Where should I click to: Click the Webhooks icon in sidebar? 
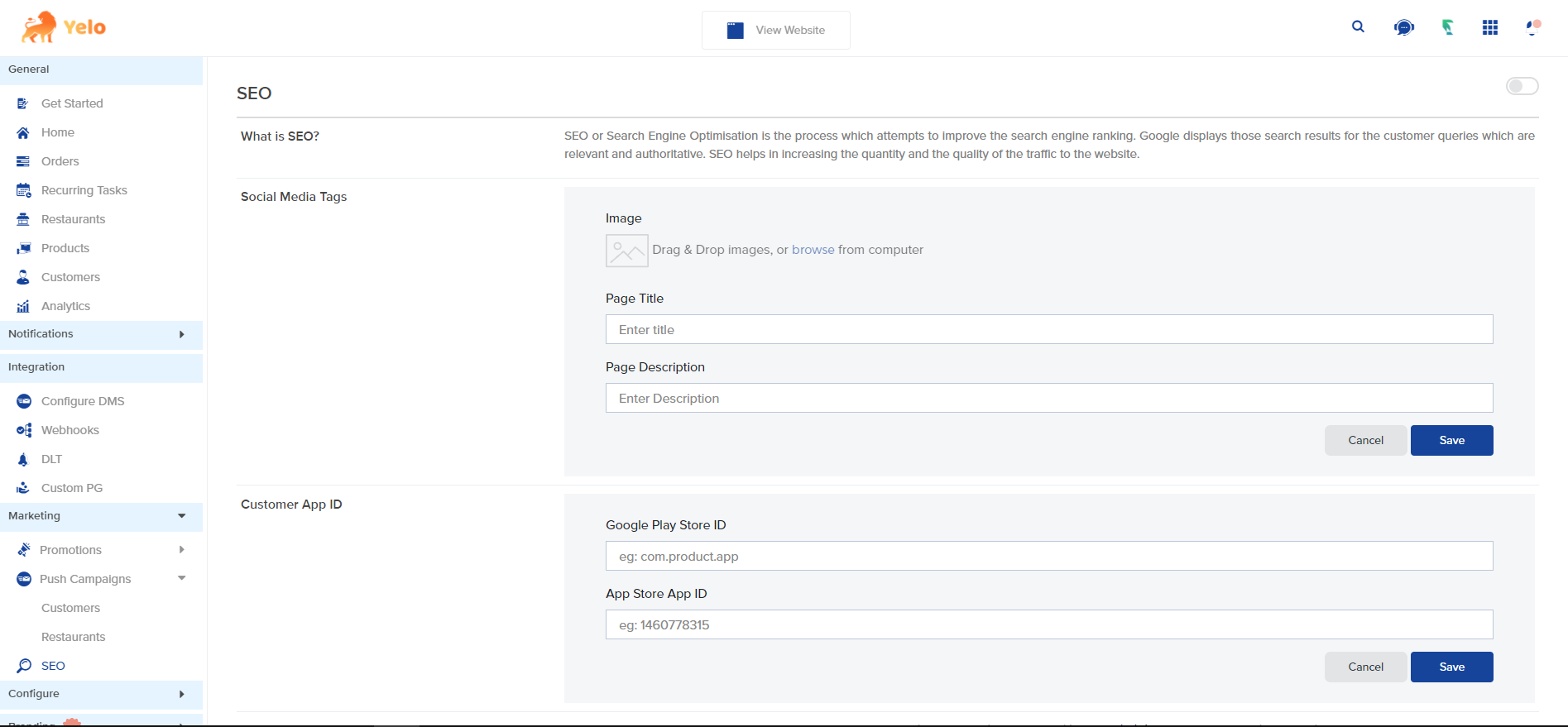24,430
